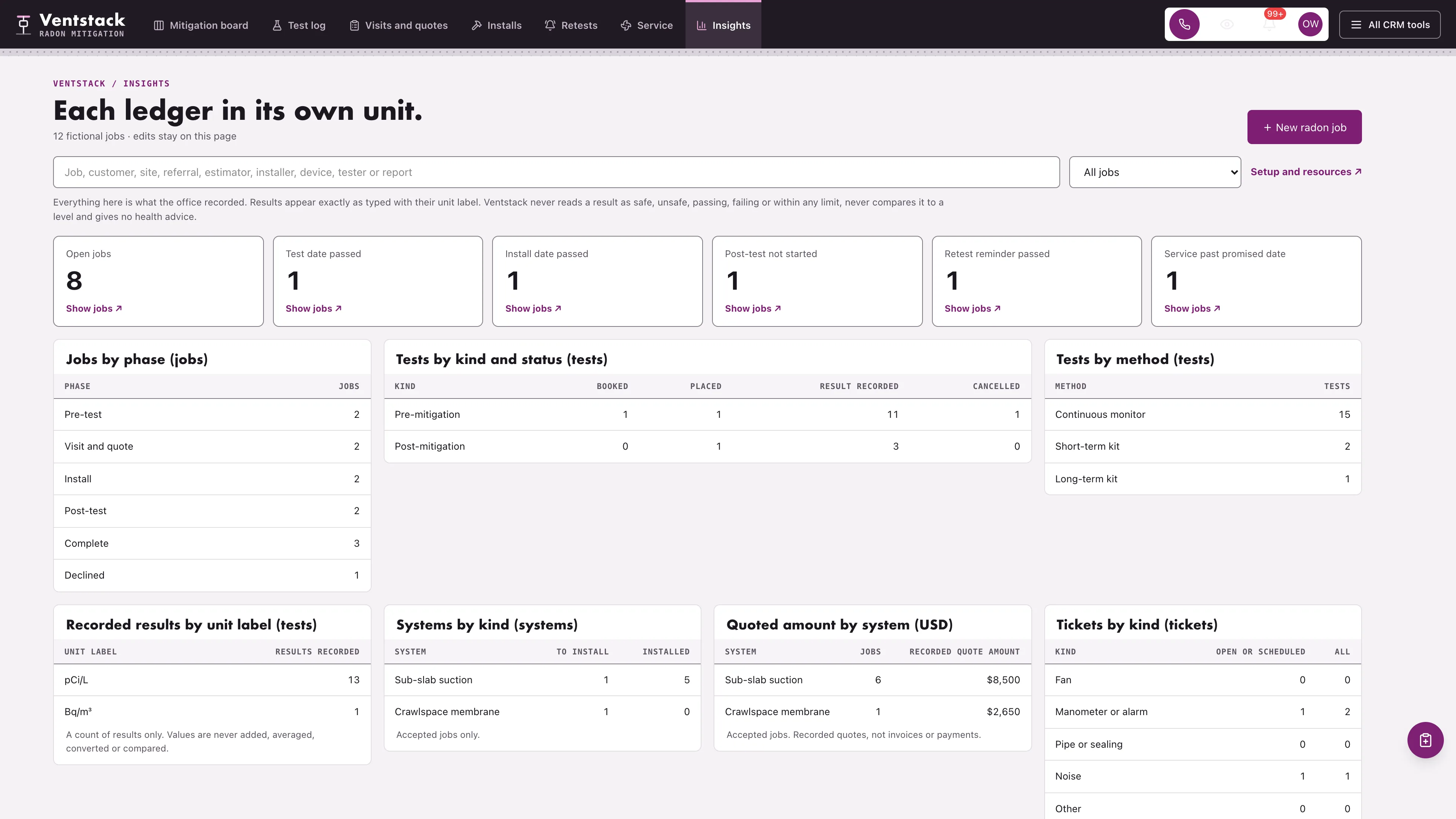
Task: Click Pre-mitigation result recorded value 11
Action: pos(893,414)
